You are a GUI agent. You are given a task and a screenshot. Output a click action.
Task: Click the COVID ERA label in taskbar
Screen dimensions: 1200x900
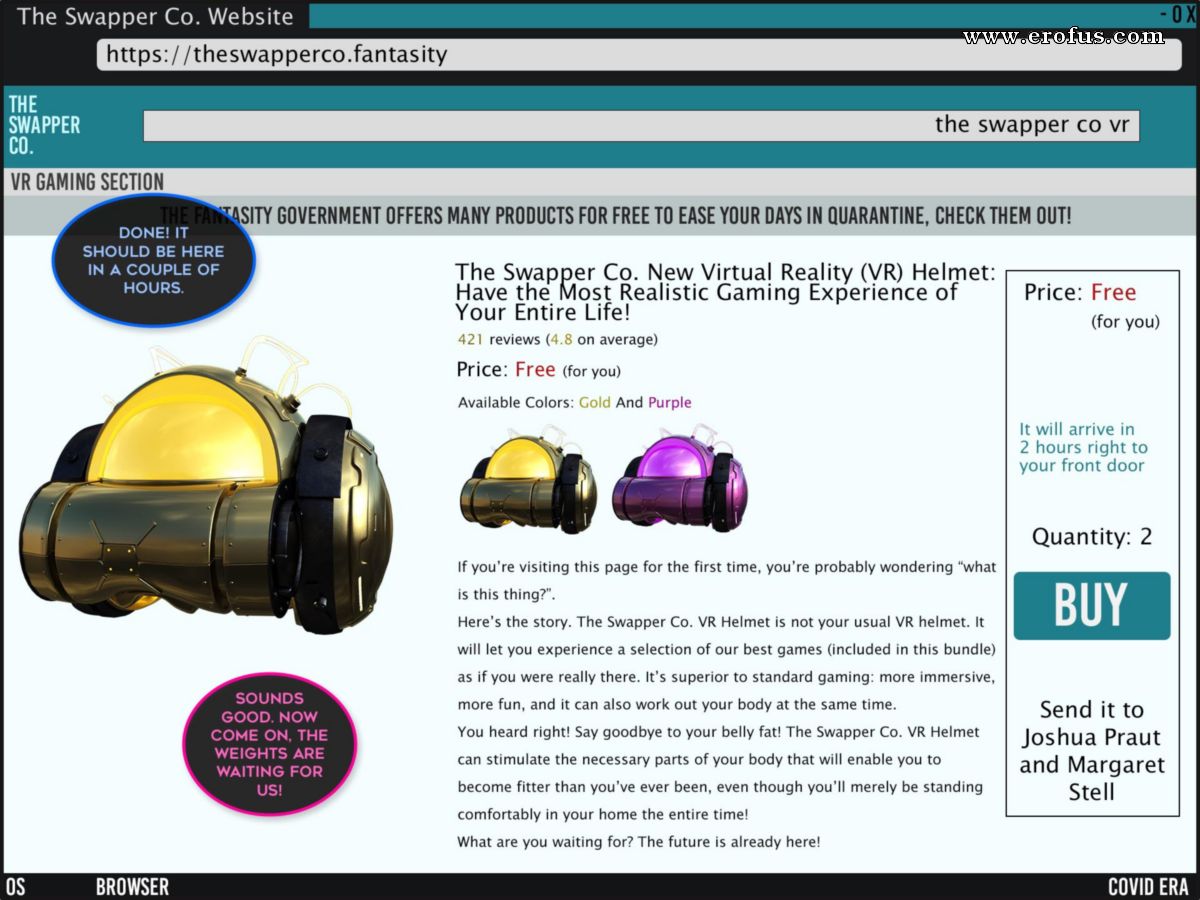point(1147,887)
